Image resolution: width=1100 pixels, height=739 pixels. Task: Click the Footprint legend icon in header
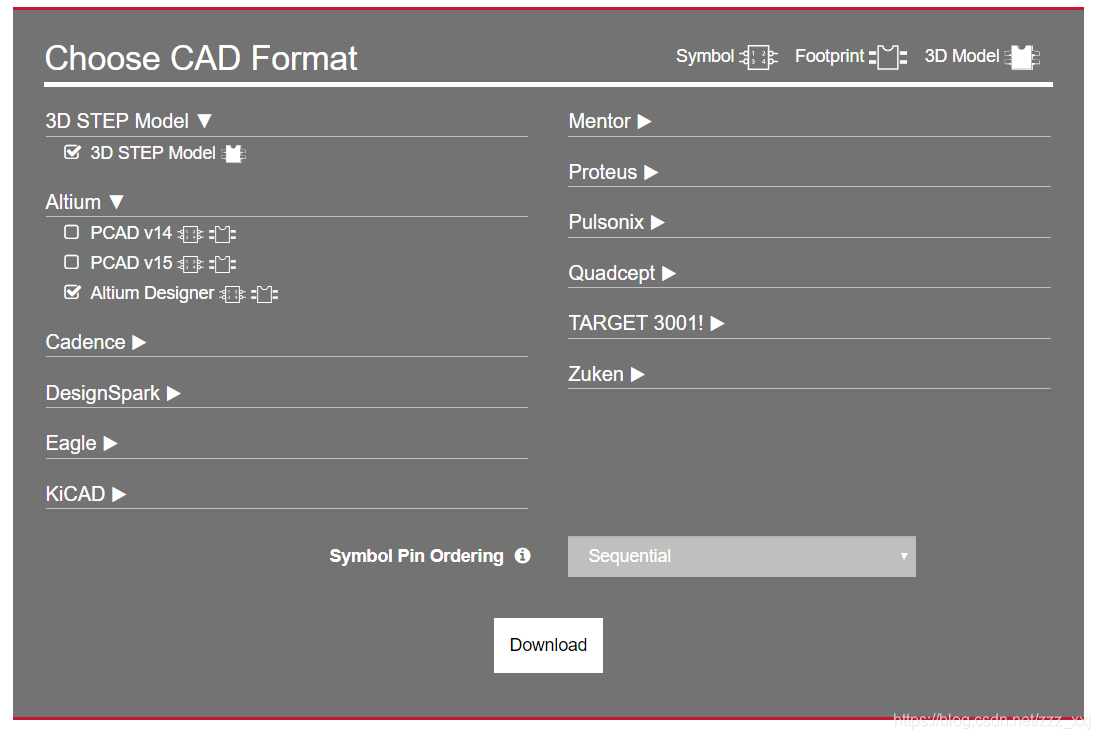click(x=887, y=57)
